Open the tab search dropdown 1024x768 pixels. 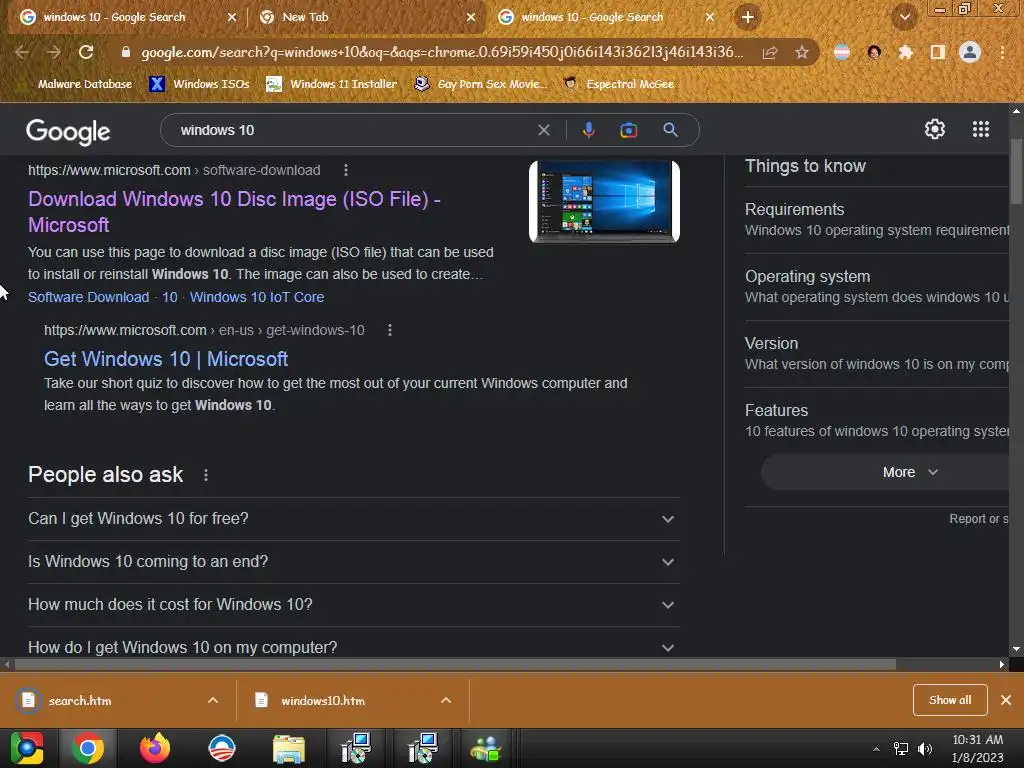904,17
